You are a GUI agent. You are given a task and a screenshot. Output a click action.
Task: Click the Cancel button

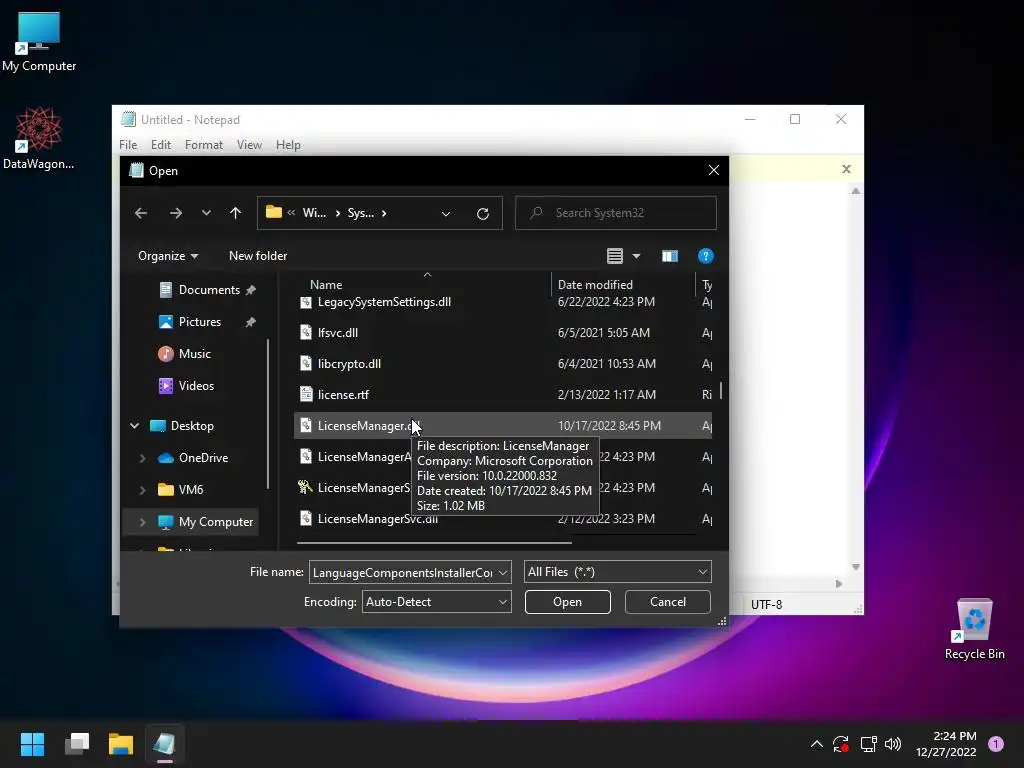click(667, 602)
